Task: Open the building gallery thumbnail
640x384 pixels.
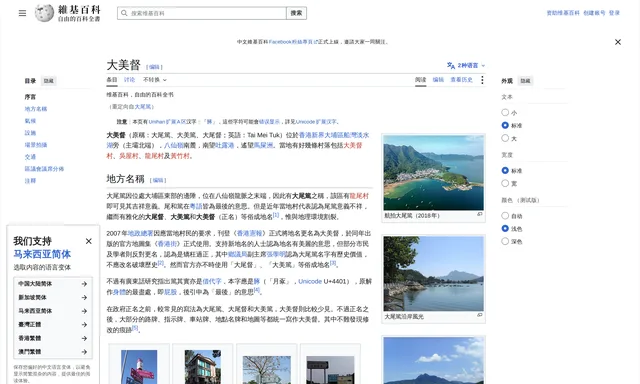Action: pyautogui.click(x=202, y=367)
